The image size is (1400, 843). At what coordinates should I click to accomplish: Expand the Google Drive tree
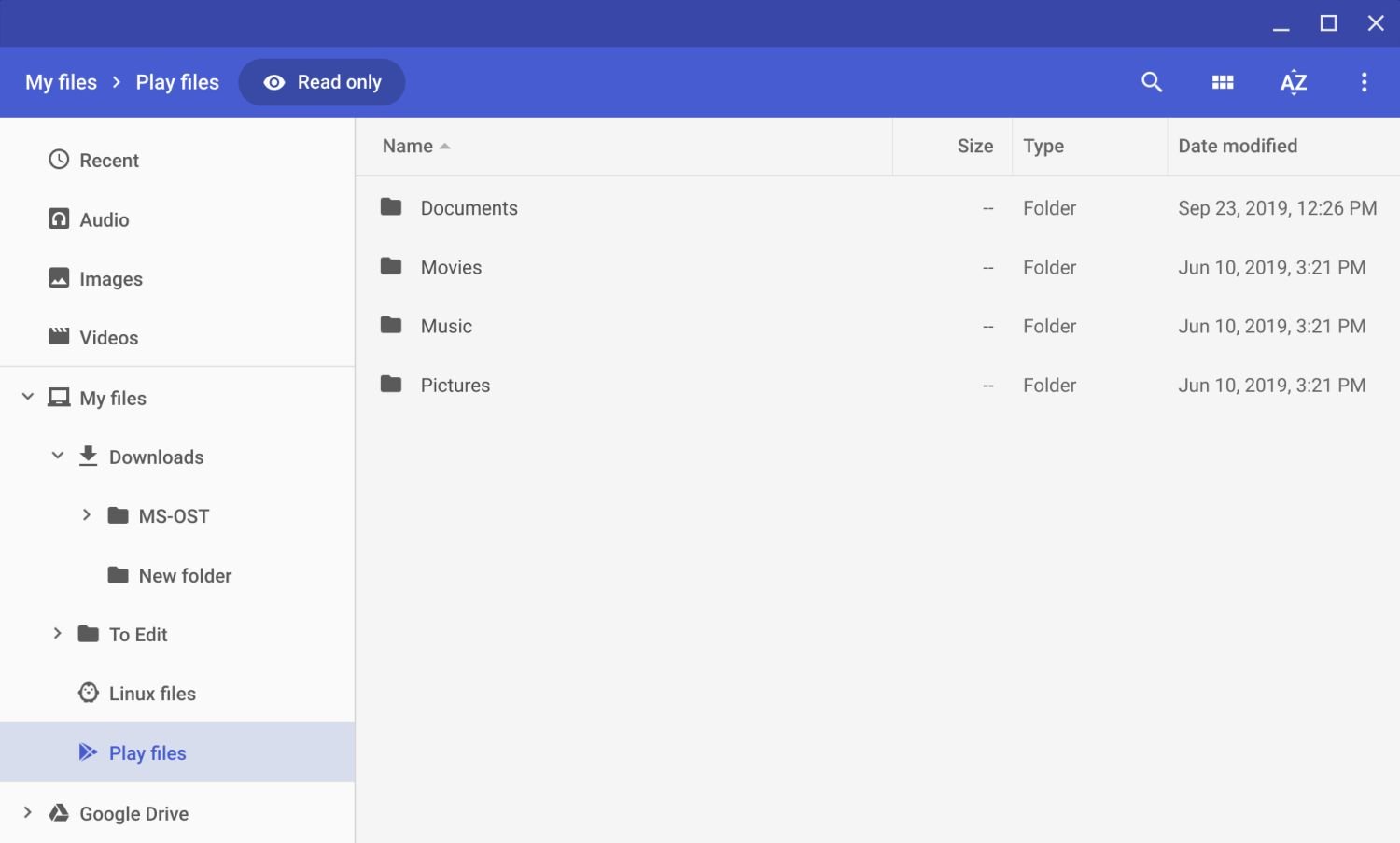pyautogui.click(x=28, y=812)
